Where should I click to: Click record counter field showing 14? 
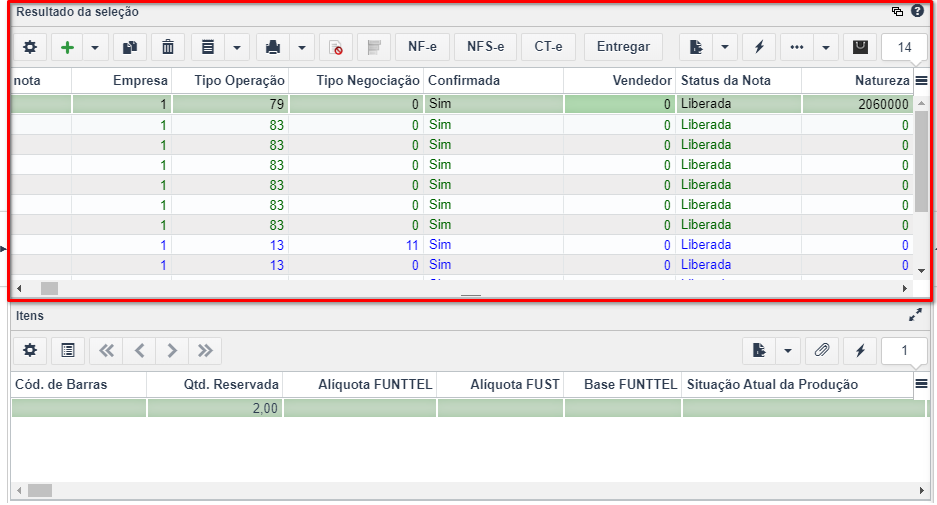pos(904,47)
